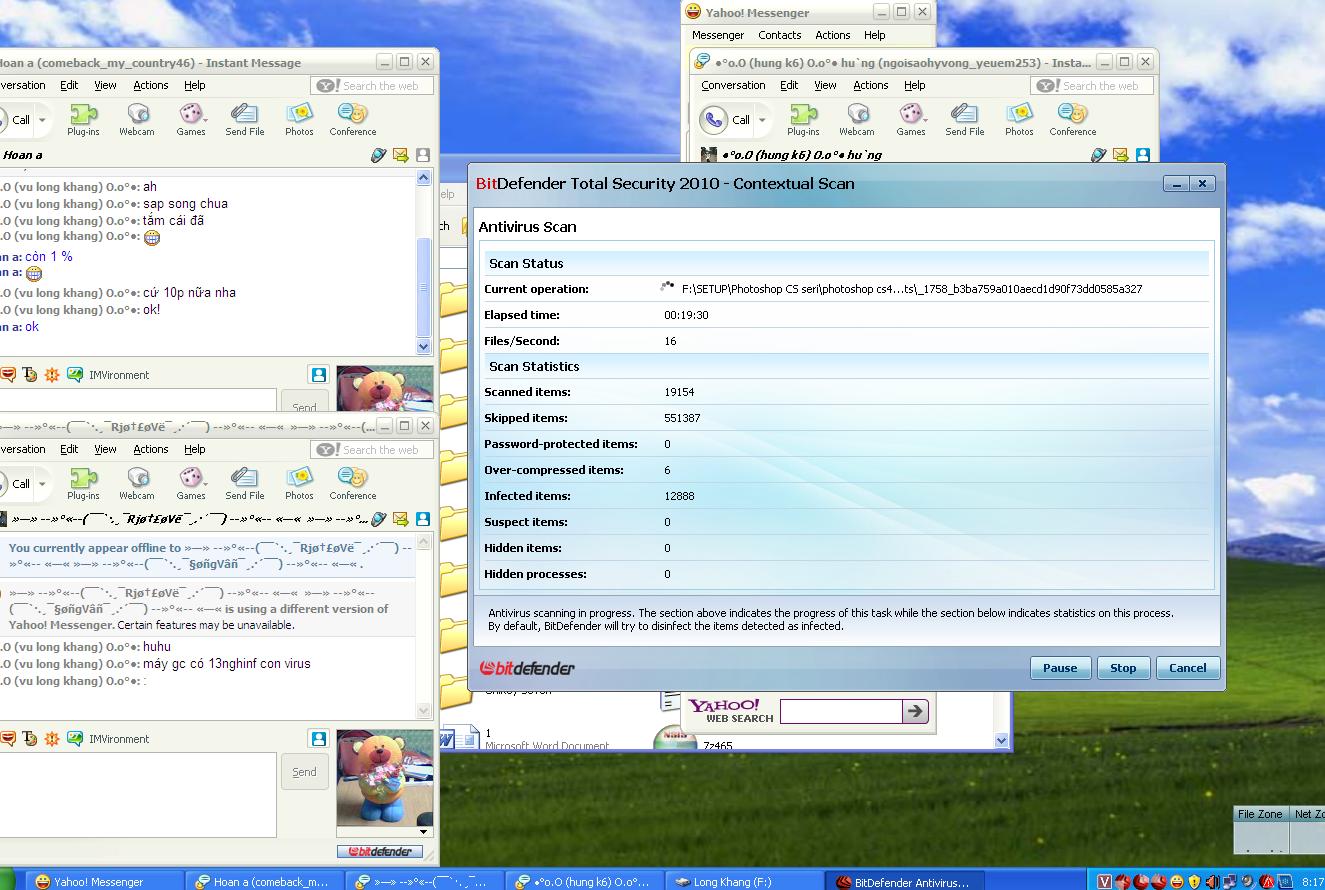
Task: Click the envelope icon beside the Hoan a name
Action: tap(401, 155)
